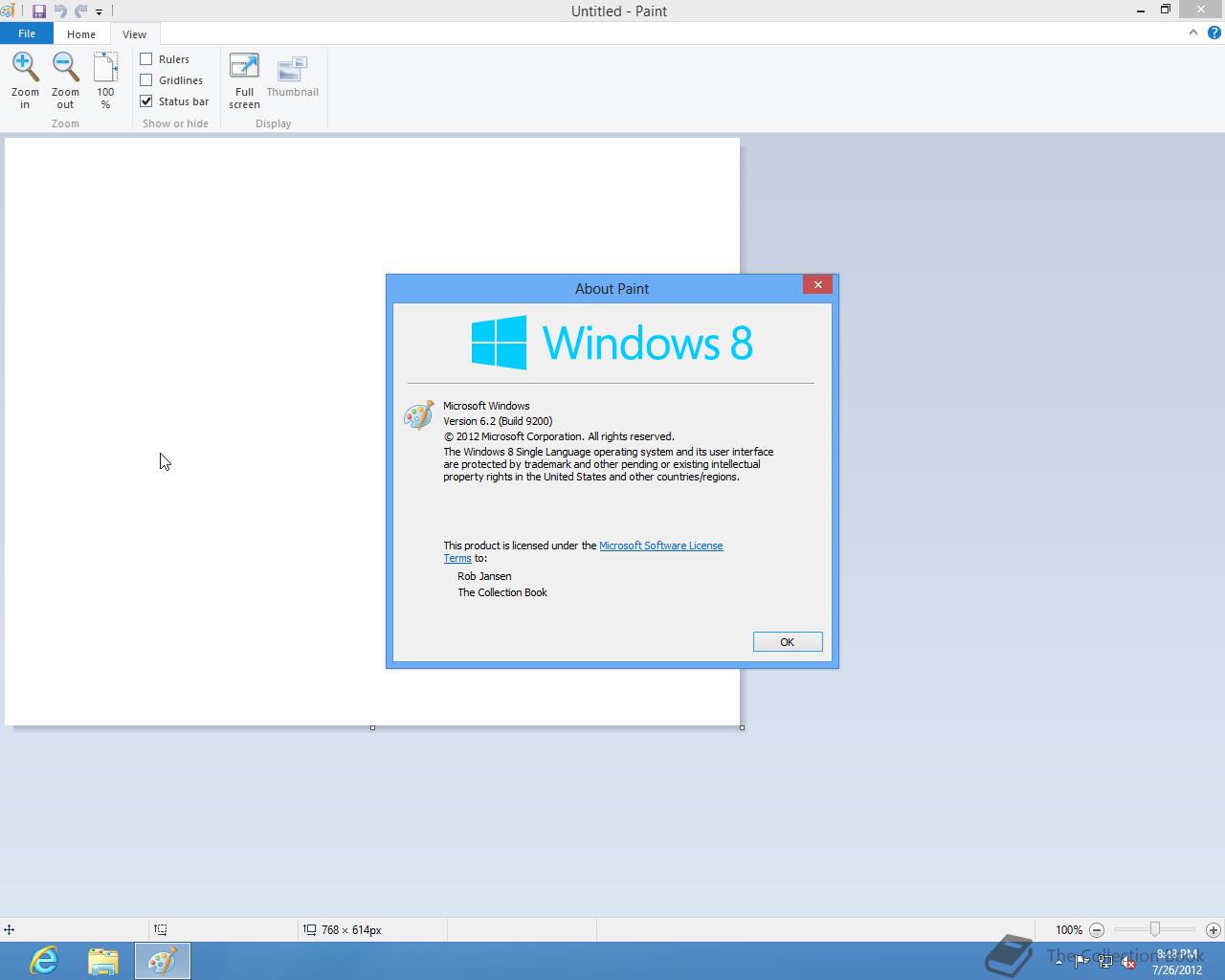Click OK in the About Paint dialog
Screen dimensions: 1225x980
[788, 642]
